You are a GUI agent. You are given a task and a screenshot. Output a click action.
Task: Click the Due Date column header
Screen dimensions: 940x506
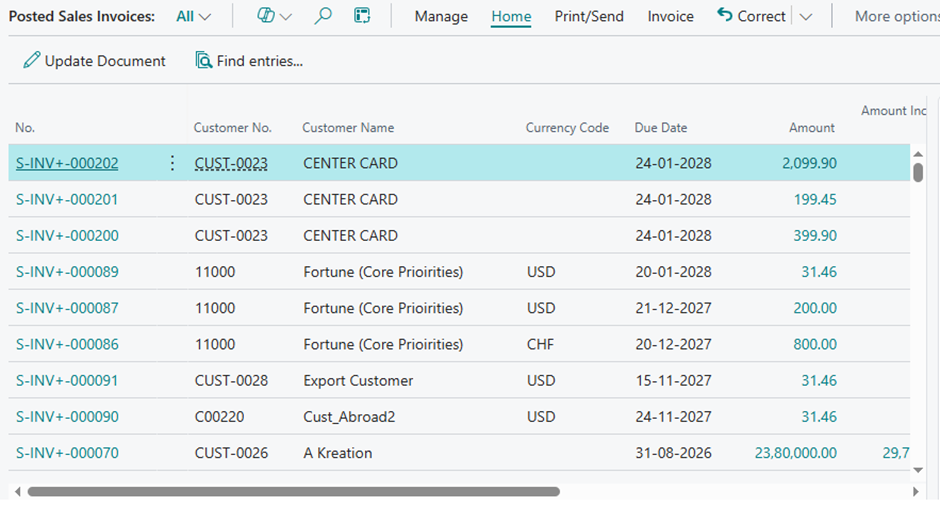point(661,128)
